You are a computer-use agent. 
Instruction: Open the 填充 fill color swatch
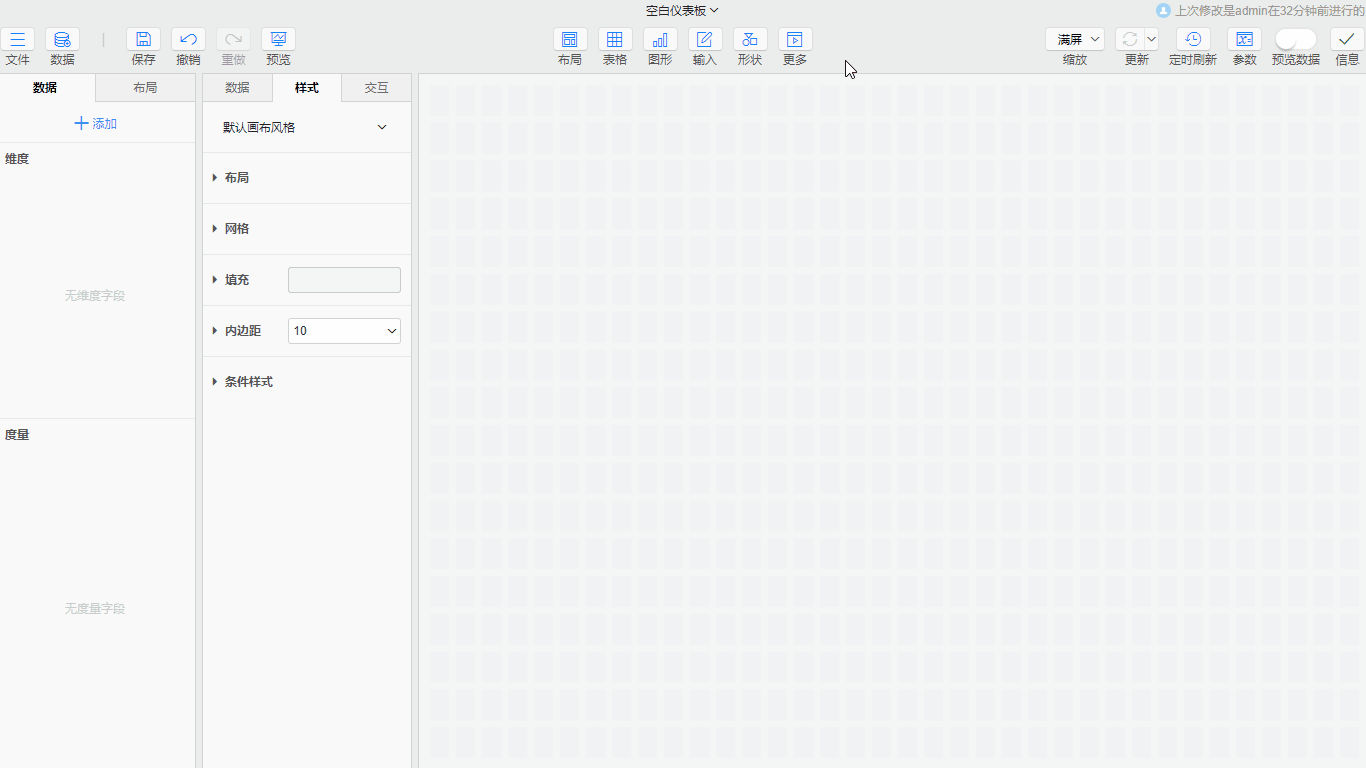click(344, 280)
